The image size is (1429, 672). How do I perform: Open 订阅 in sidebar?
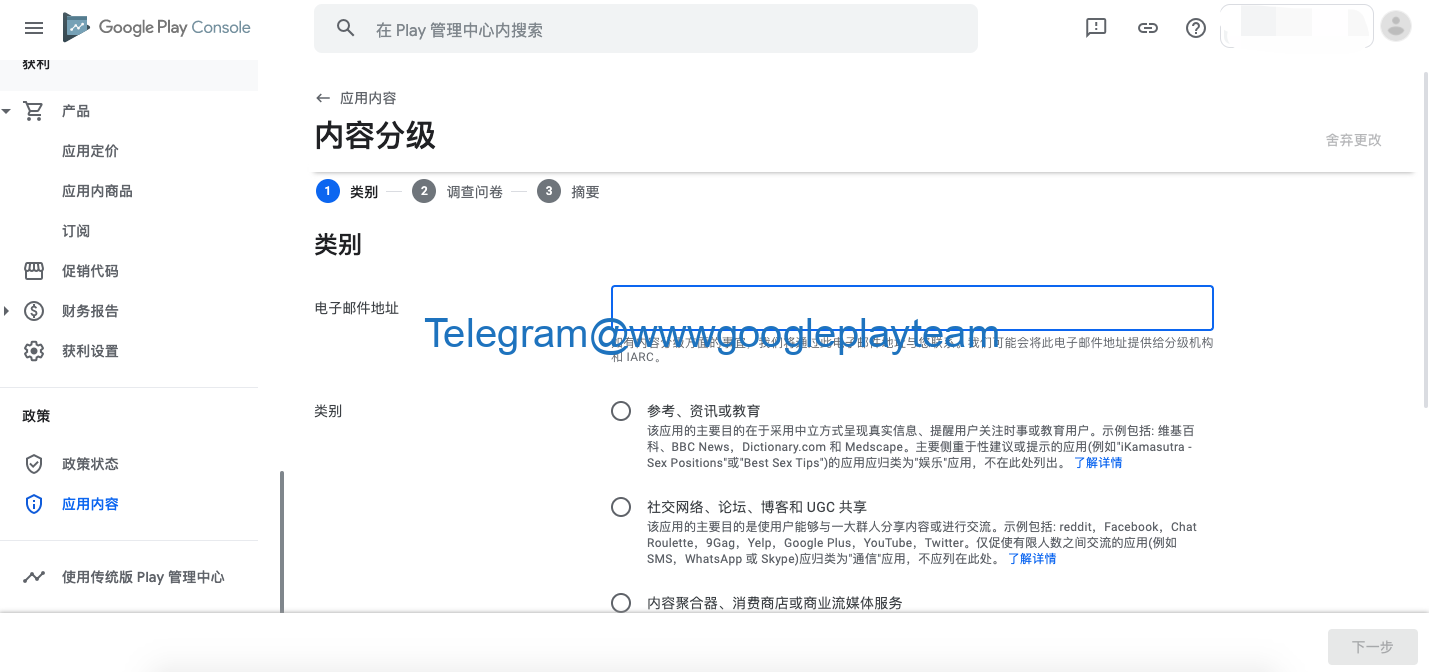(x=76, y=231)
